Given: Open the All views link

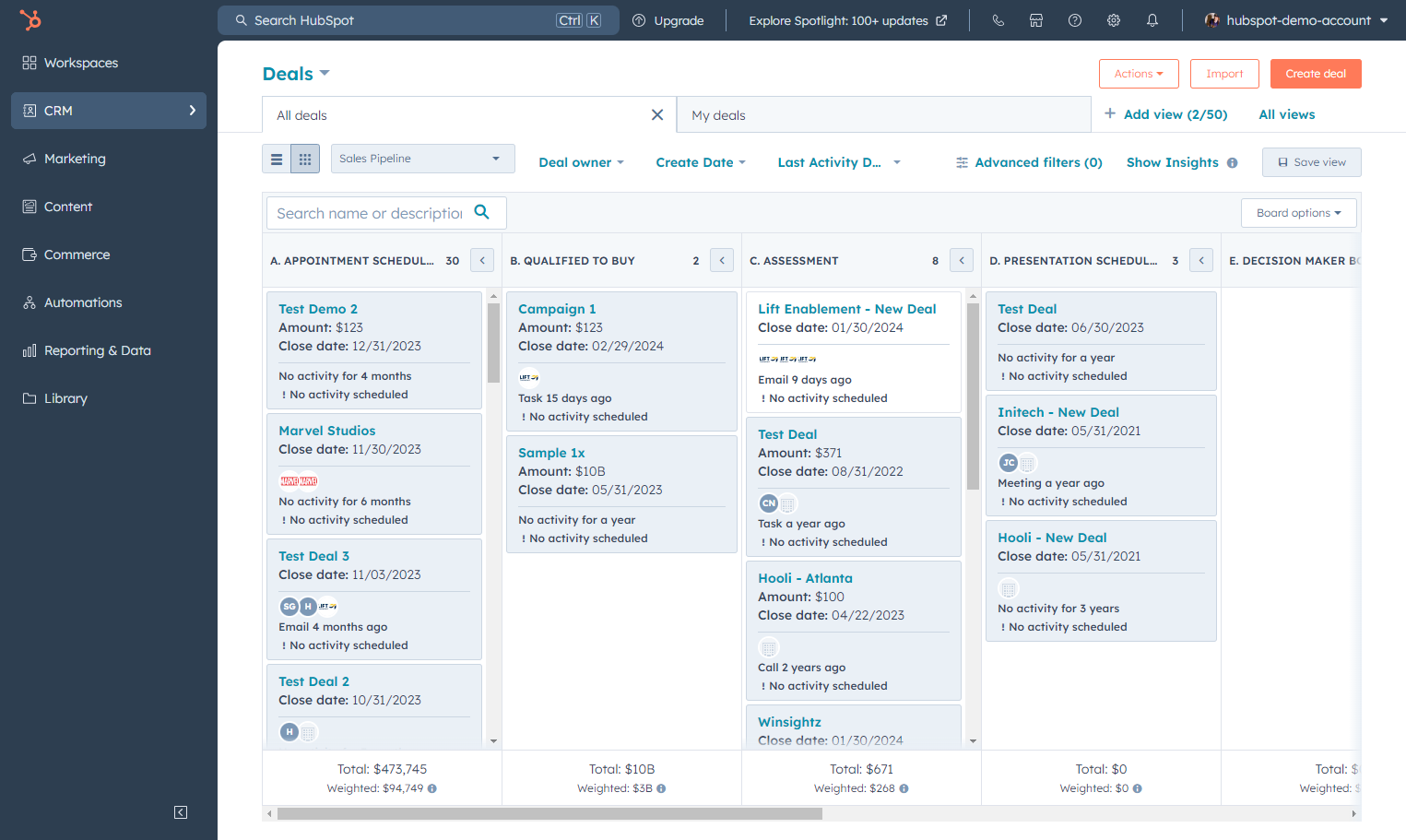Looking at the screenshot, I should [x=1287, y=114].
